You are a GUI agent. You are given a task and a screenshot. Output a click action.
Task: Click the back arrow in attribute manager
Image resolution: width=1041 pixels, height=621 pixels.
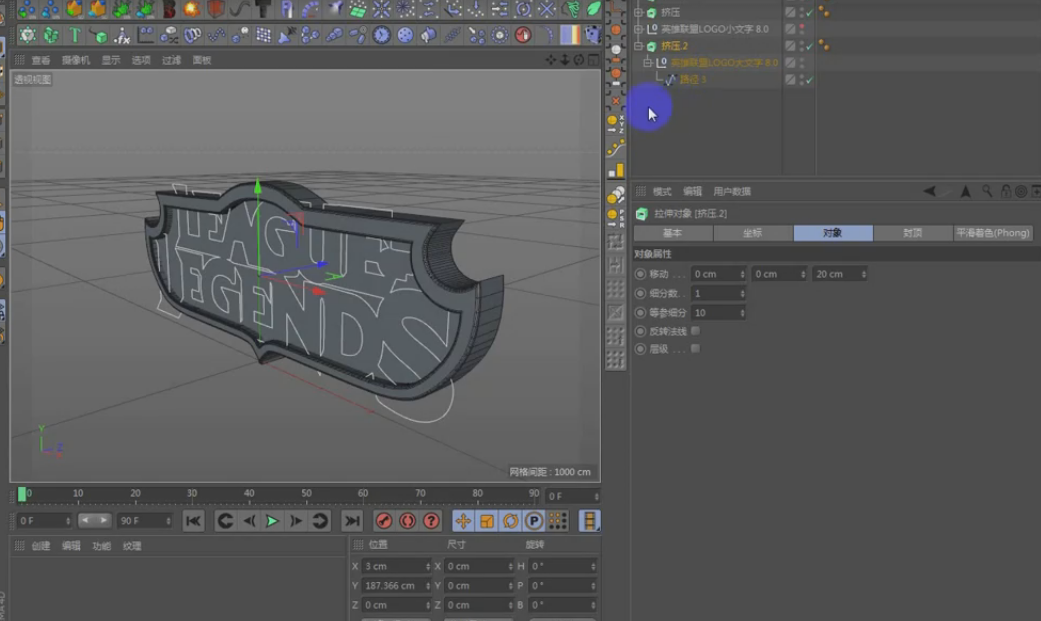coord(929,191)
